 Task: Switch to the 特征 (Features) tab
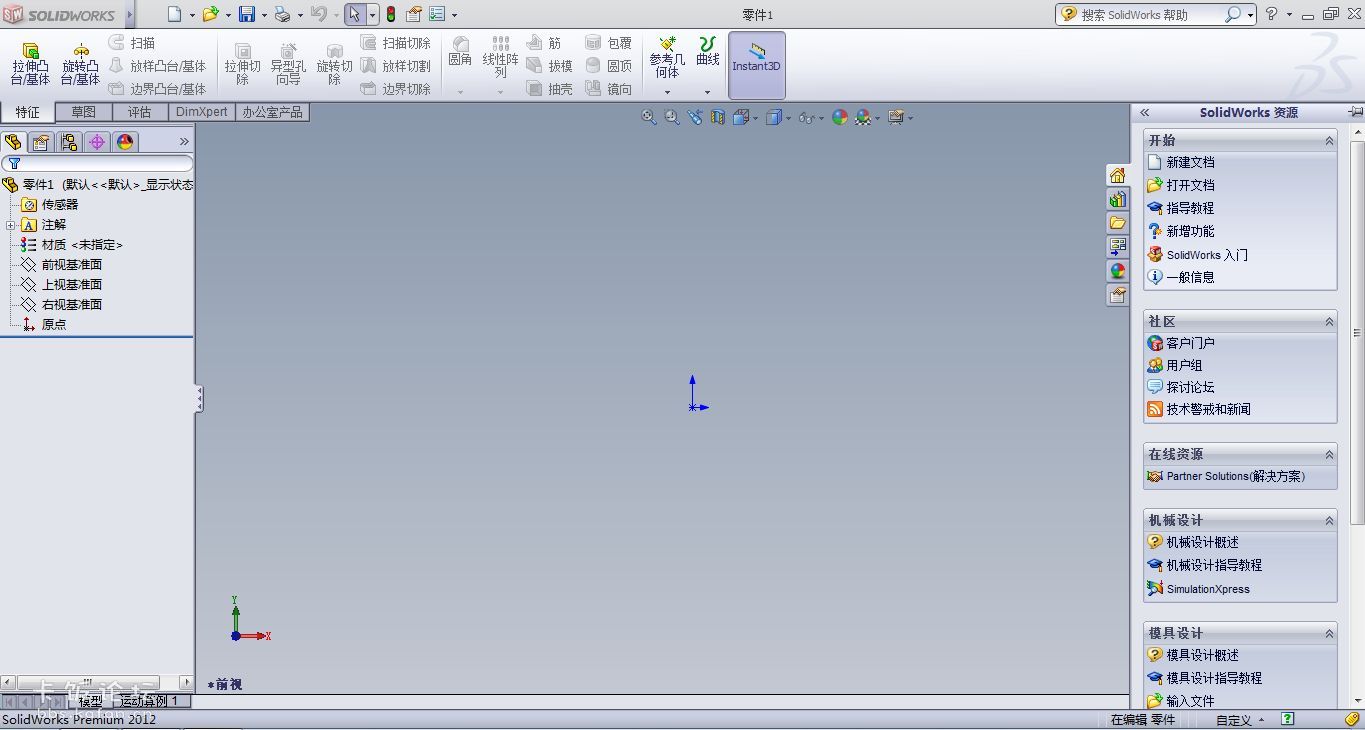point(28,112)
